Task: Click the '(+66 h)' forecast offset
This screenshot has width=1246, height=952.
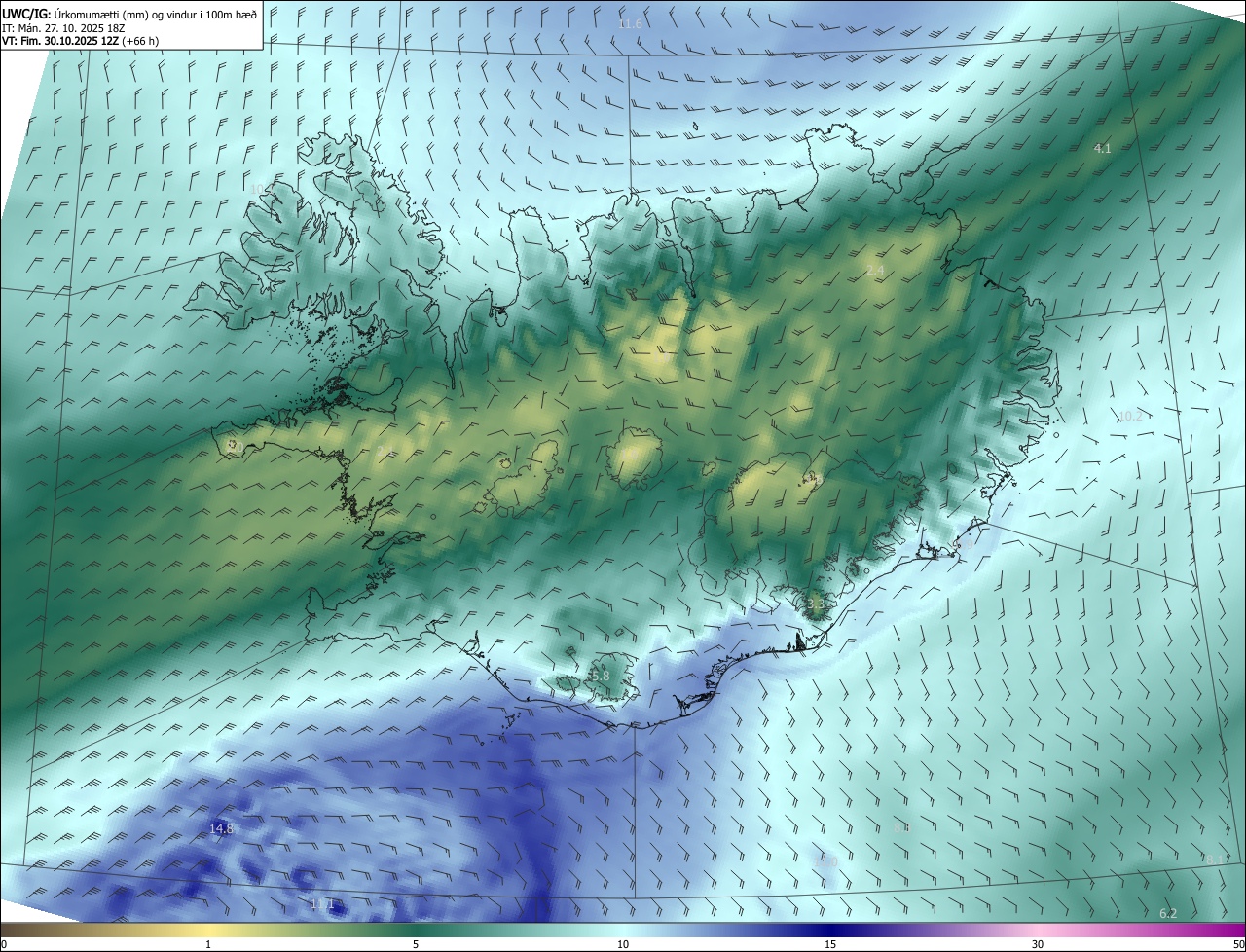Action: (140, 41)
